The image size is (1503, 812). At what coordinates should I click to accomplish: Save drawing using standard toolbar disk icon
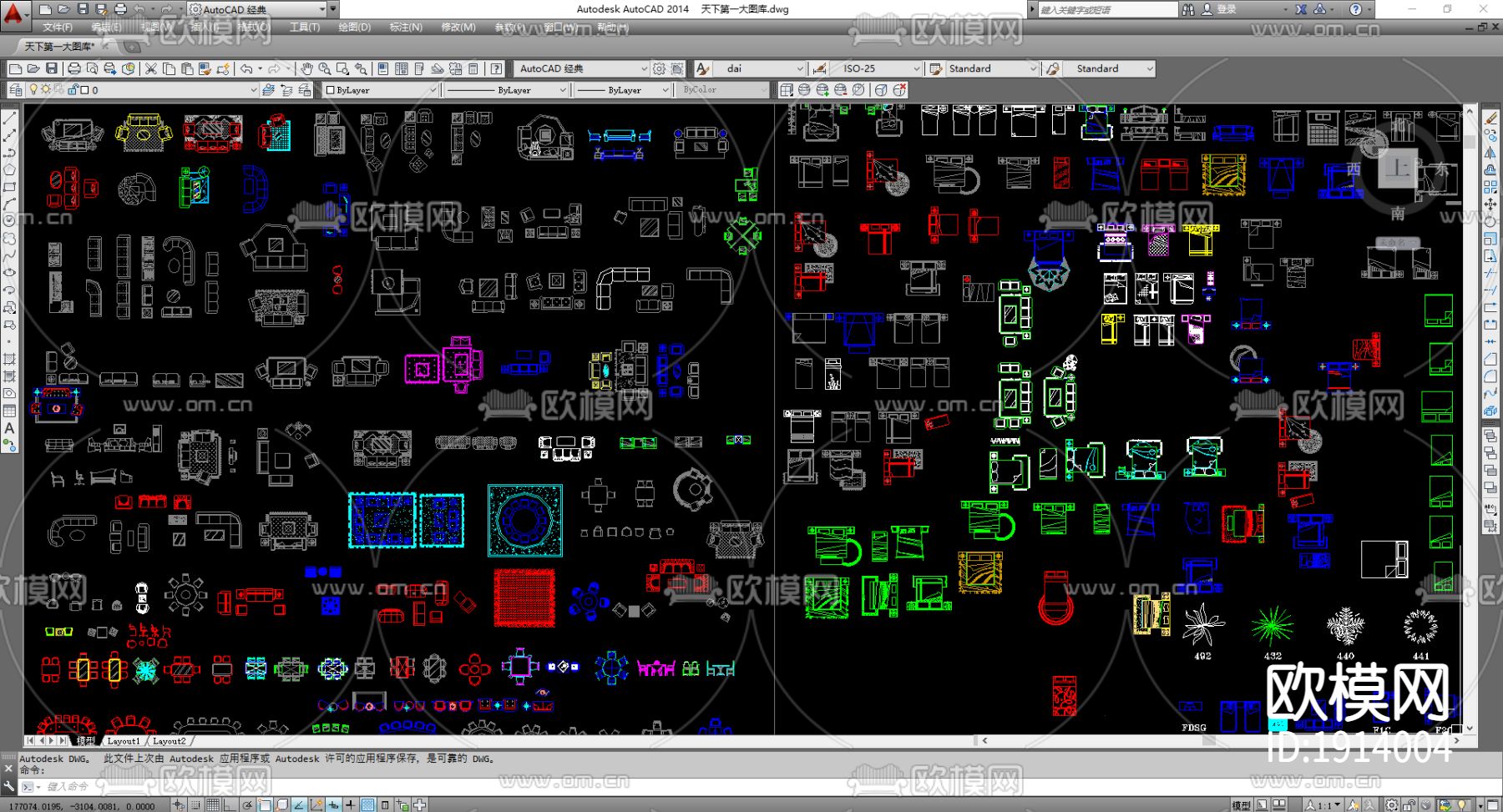pos(52,68)
